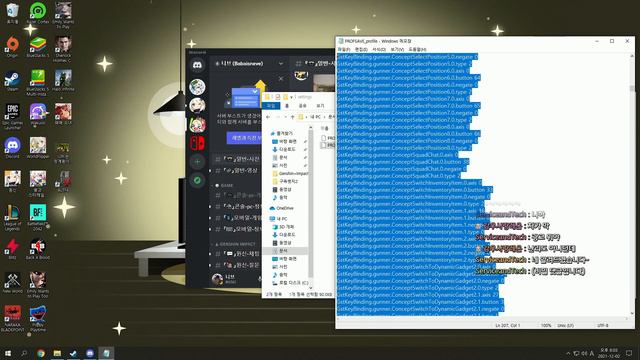Open the Discord desktop shortcut

click(x=12, y=148)
